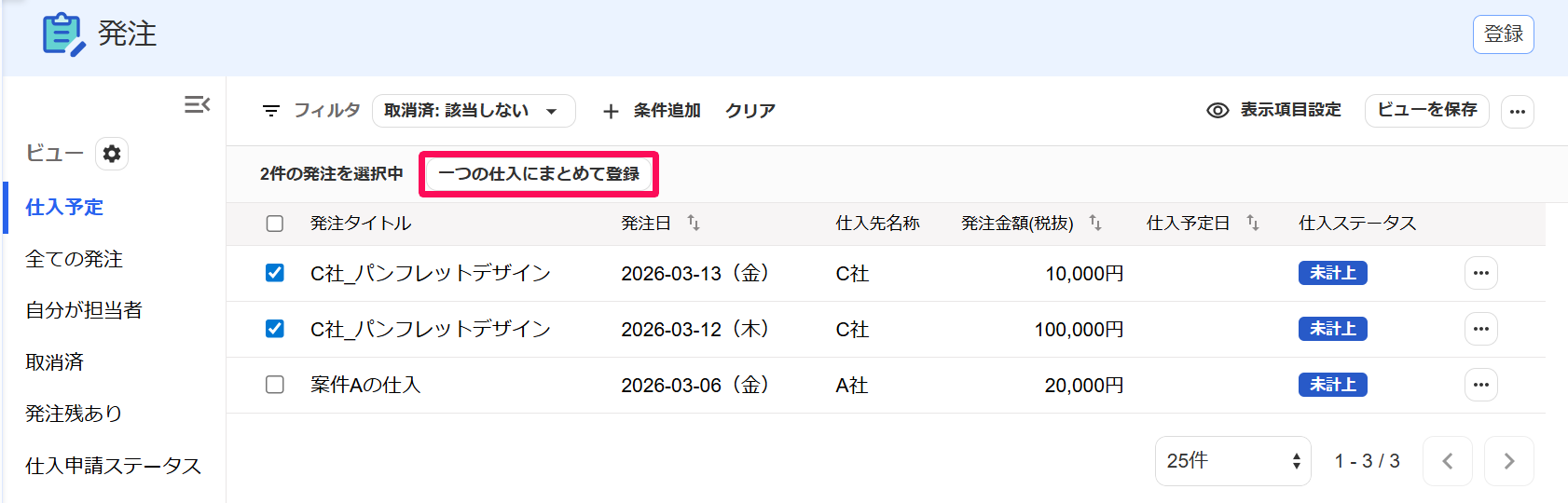Select the 取消済 view
Viewport: 1568px width, 503px height.
coord(55,362)
